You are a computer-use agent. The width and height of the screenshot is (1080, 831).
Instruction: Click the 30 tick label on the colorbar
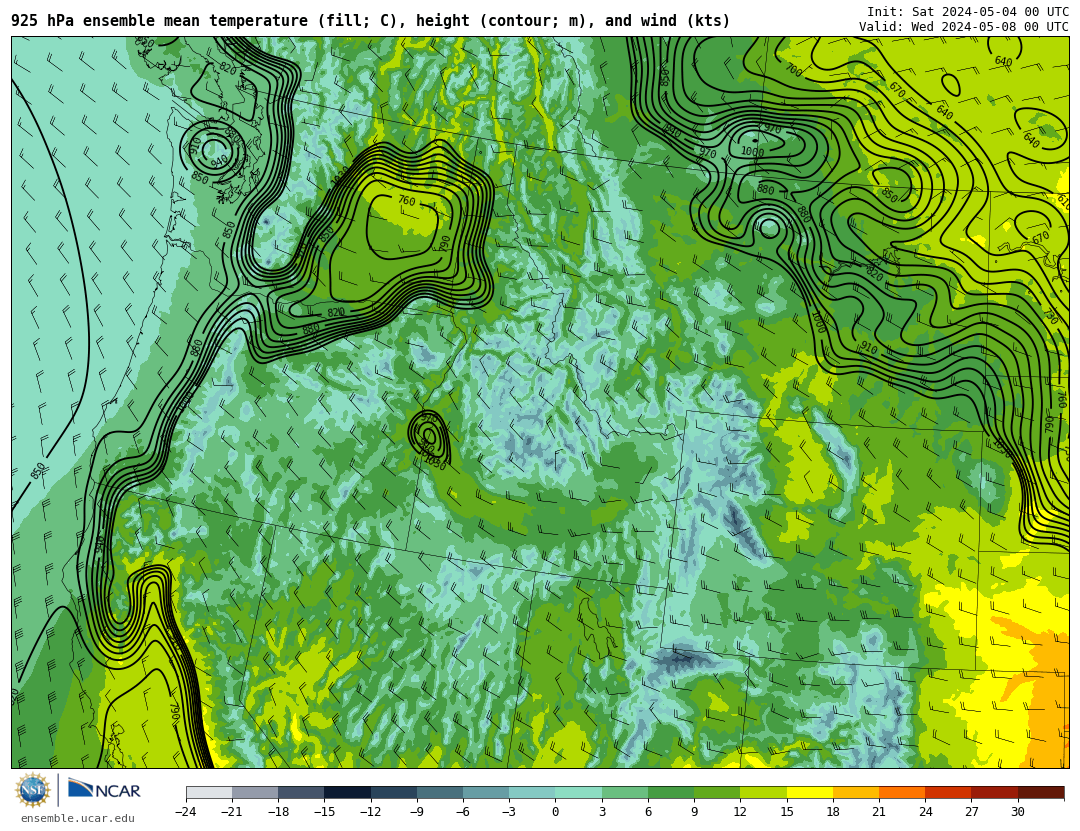[x=1017, y=812]
